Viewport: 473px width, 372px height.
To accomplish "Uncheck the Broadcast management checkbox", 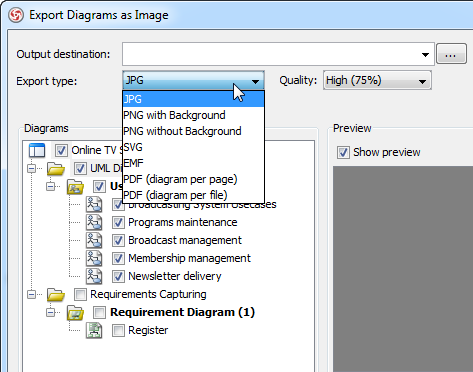I will pos(118,240).
